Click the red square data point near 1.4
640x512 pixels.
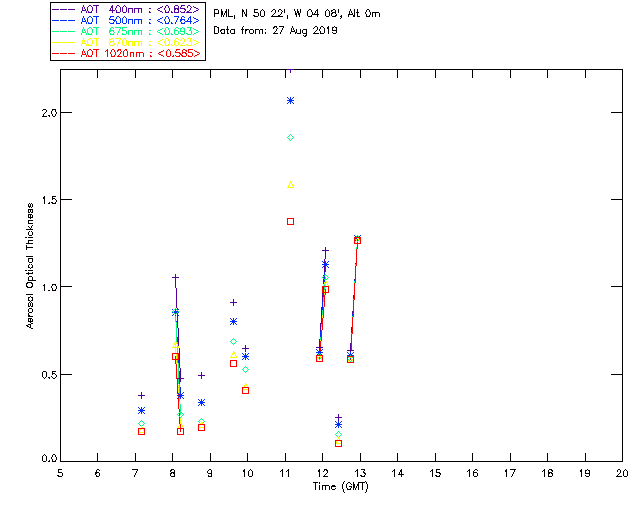(x=290, y=222)
